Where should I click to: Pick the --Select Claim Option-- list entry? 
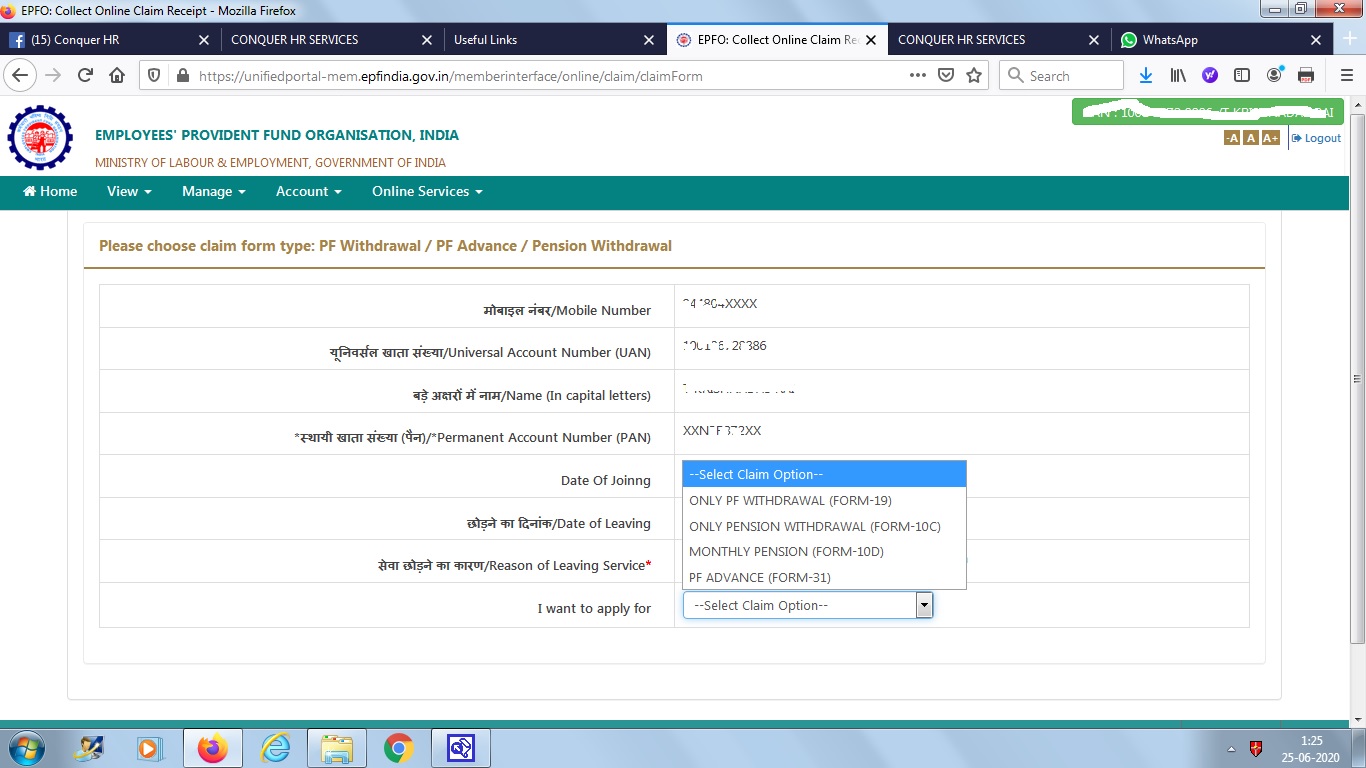coord(824,474)
